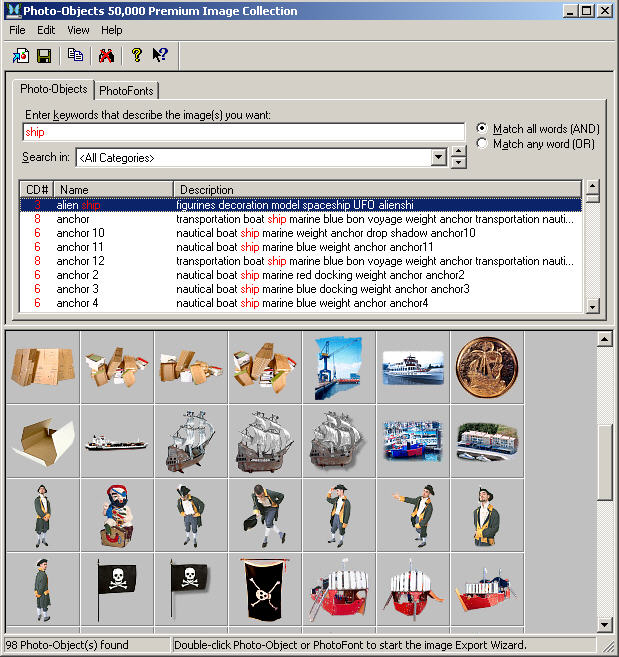Switch to the Photo-Objects tab
Viewport: 619px width, 657px height.
(x=54, y=89)
